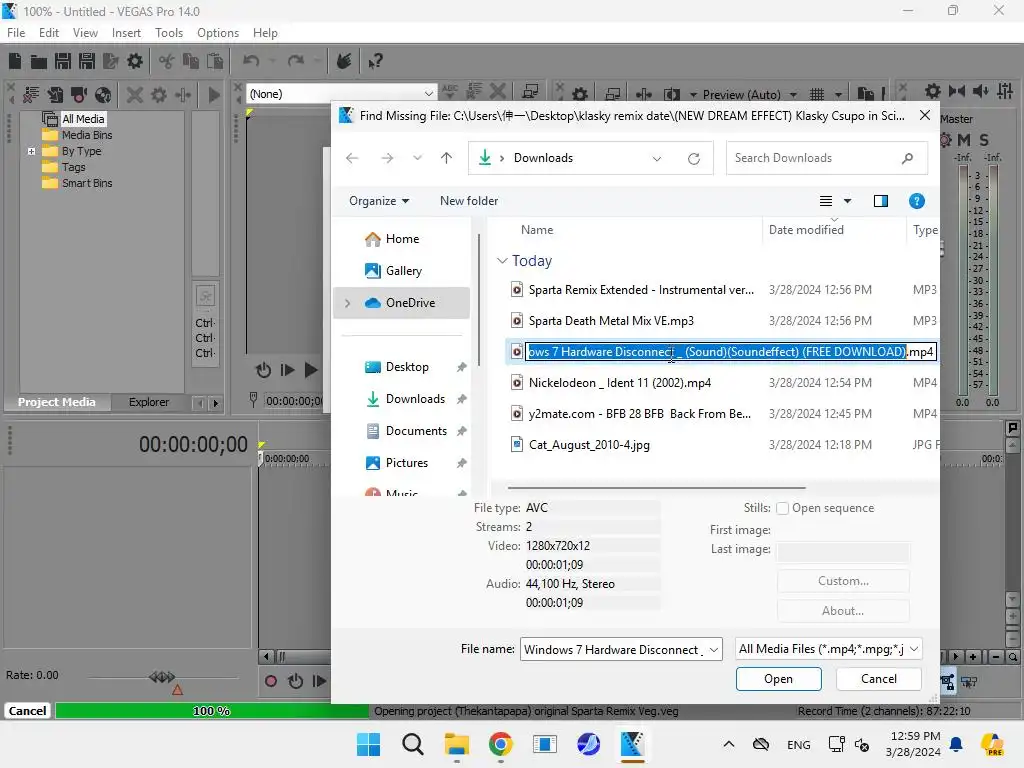This screenshot has height=768, width=1024.
Task: Click the blue help icon in file dialog
Action: [916, 201]
